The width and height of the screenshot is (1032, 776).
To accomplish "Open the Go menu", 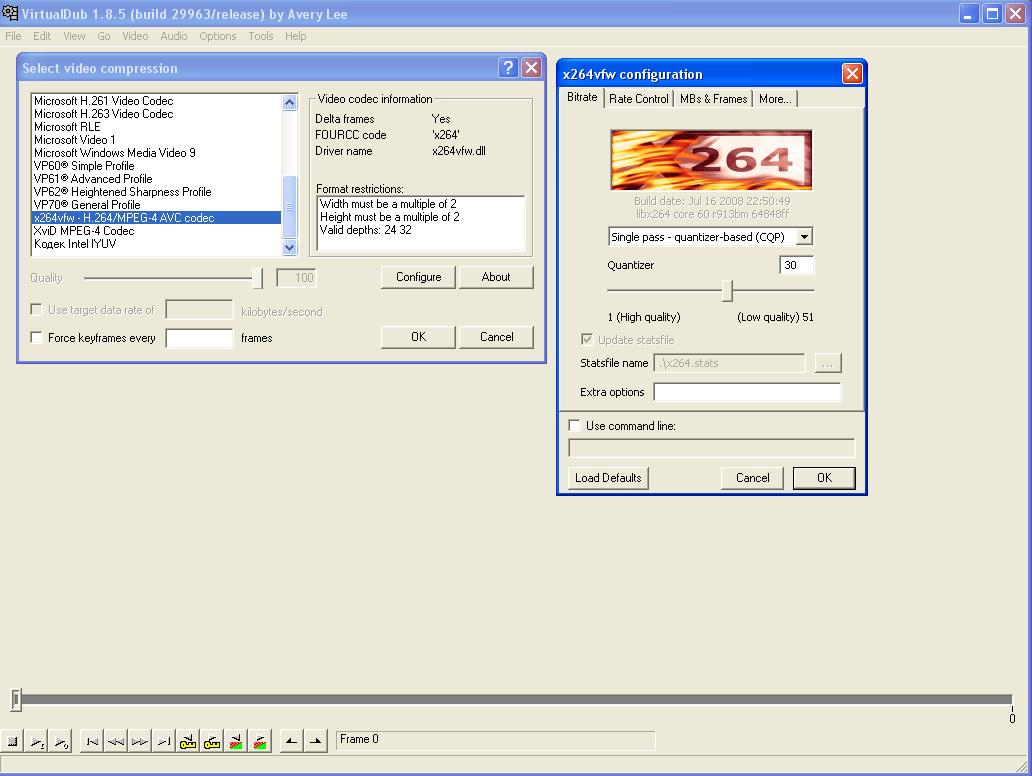I will coord(104,36).
